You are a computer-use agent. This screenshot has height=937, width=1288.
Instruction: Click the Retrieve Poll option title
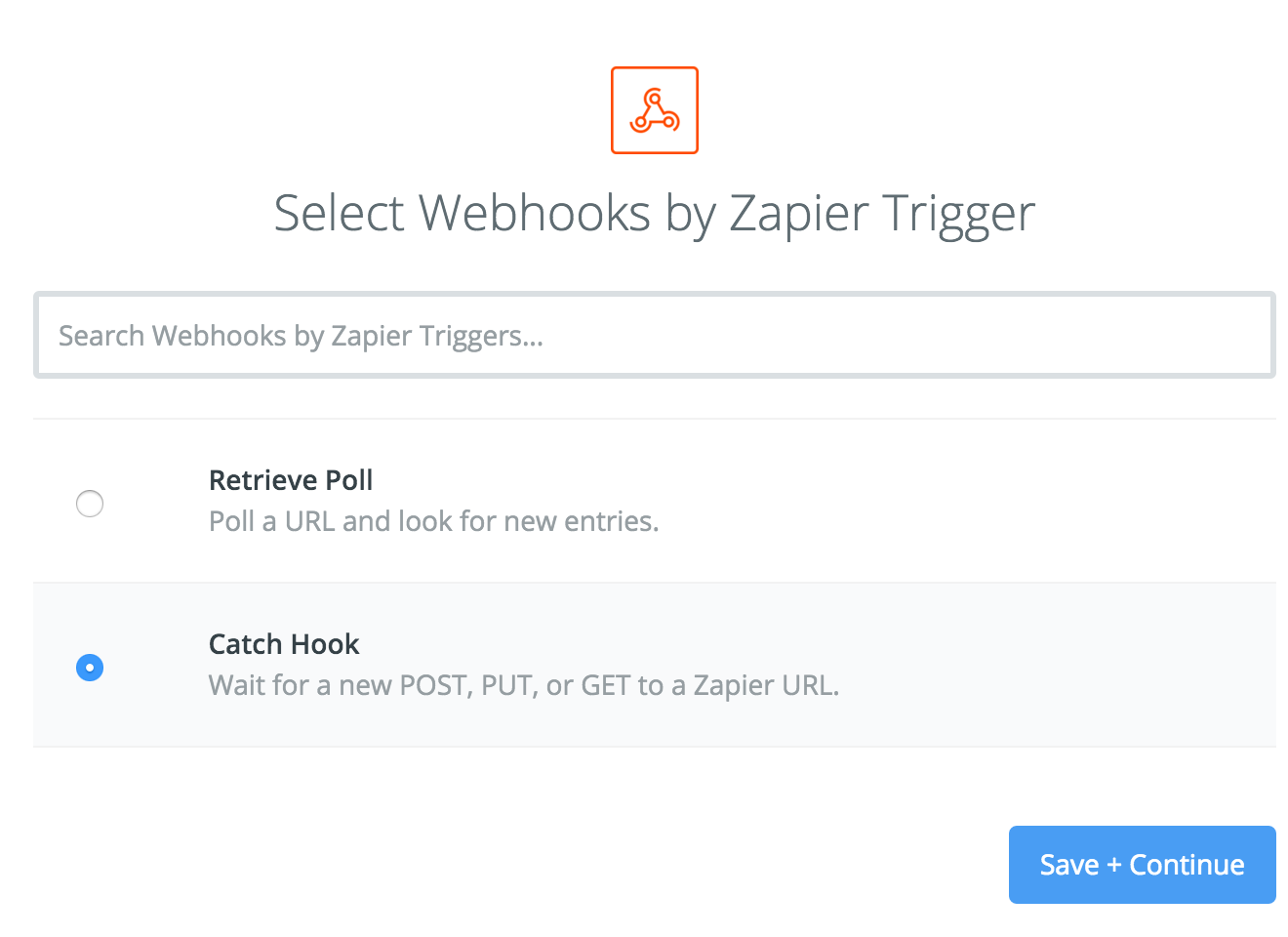click(x=291, y=480)
